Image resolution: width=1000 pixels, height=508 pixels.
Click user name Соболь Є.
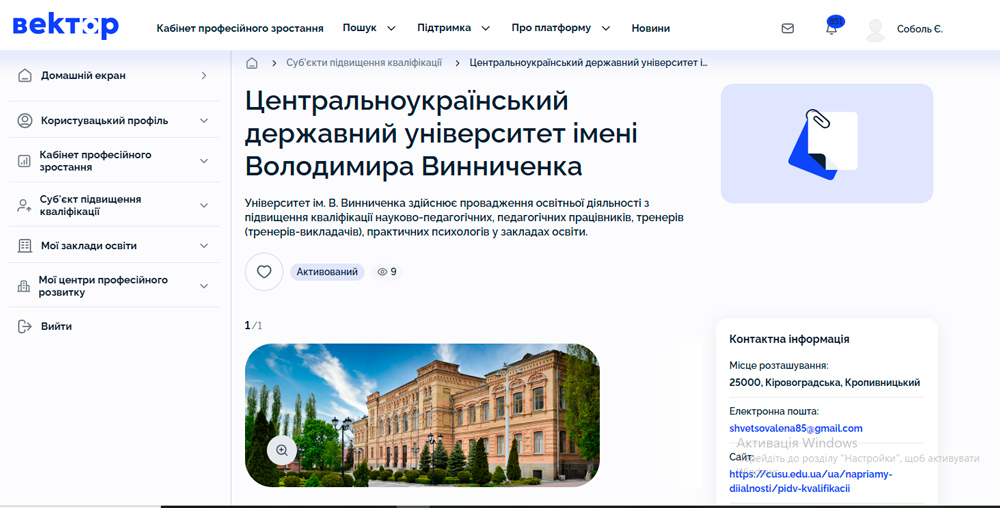pyautogui.click(x=920, y=29)
